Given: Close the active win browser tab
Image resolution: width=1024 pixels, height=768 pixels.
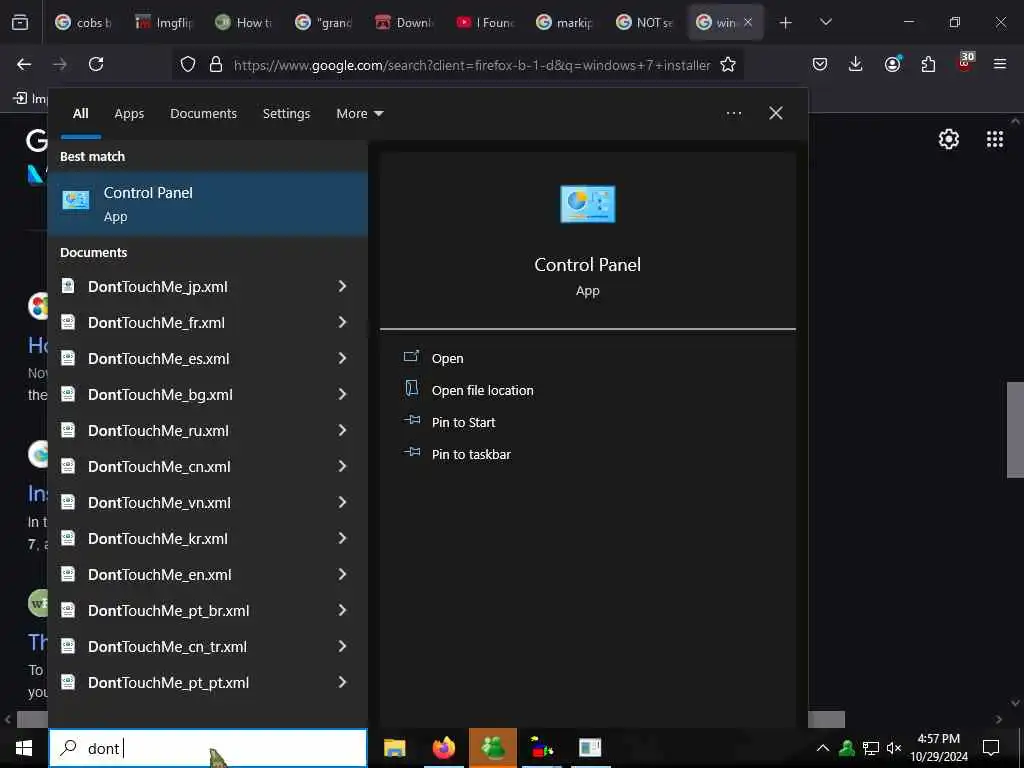Looking at the screenshot, I should [x=748, y=23].
